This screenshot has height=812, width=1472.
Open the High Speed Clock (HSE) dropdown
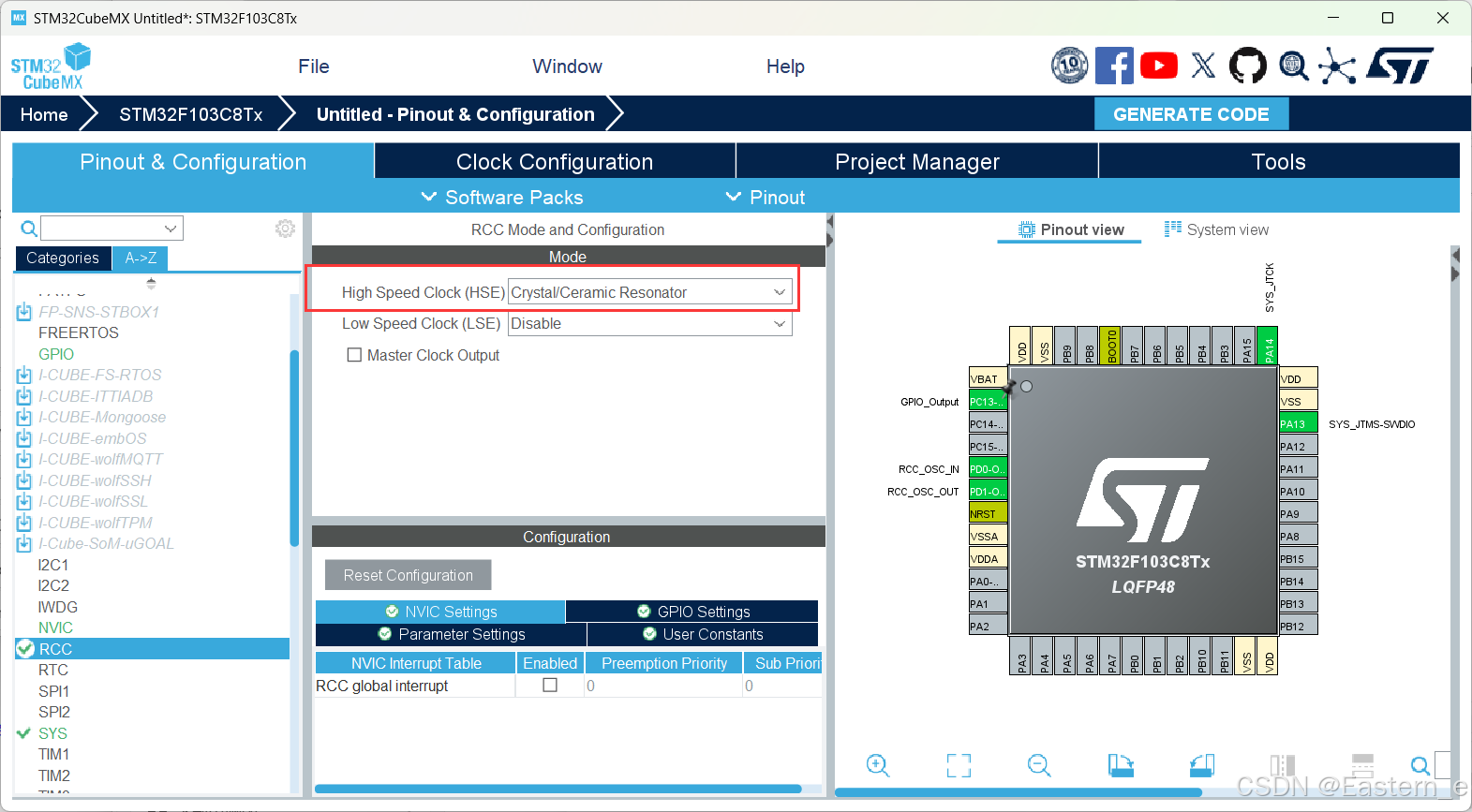tap(649, 292)
